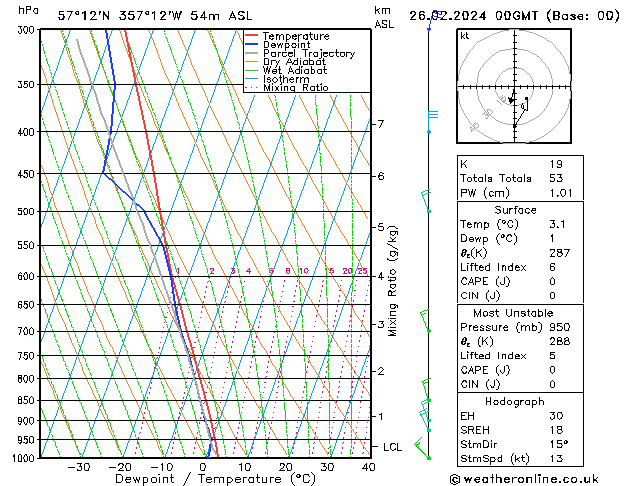629x486 pixels.
Task: Click the 700 hPa pressure label
Action: 28,332
